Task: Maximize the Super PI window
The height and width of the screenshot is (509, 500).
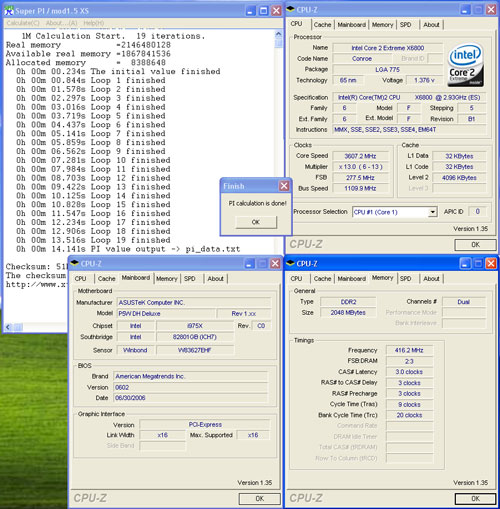Action: tap(263, 11)
